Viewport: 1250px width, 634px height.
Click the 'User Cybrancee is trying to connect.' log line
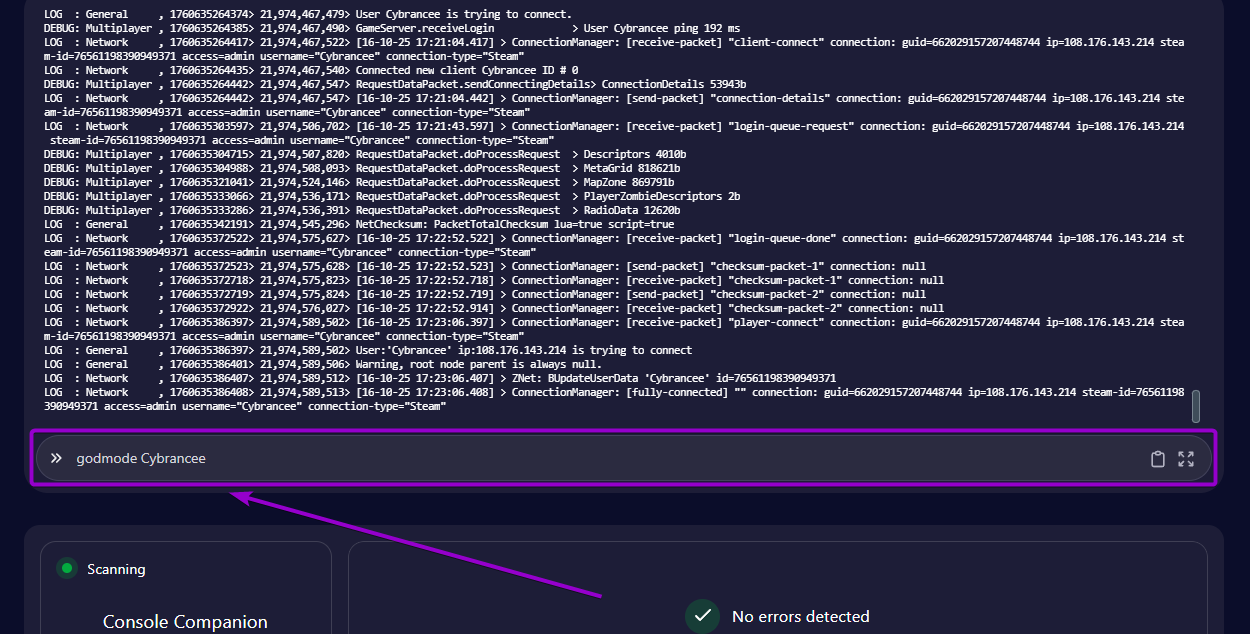pyautogui.click(x=463, y=14)
